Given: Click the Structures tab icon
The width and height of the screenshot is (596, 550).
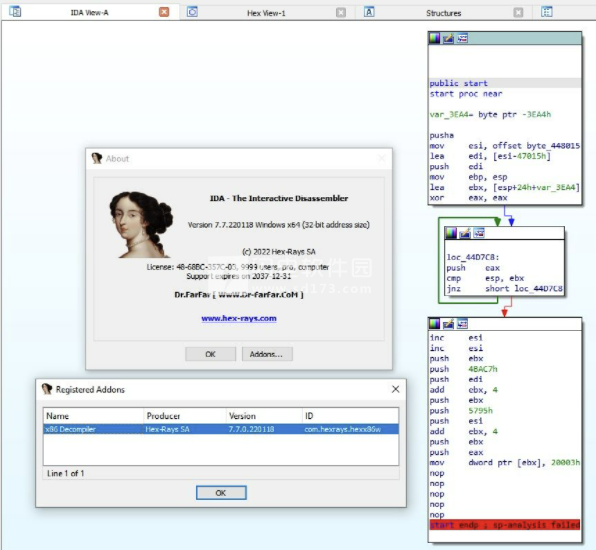Looking at the screenshot, I should point(369,12).
